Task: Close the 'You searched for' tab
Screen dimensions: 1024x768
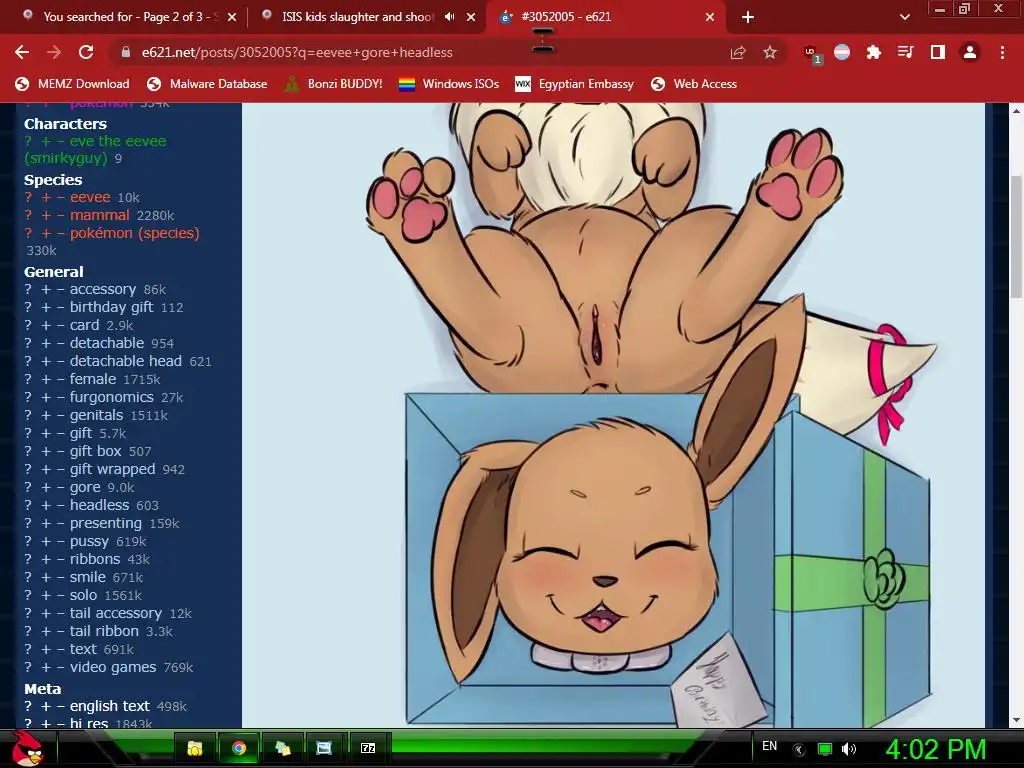Action: click(232, 17)
